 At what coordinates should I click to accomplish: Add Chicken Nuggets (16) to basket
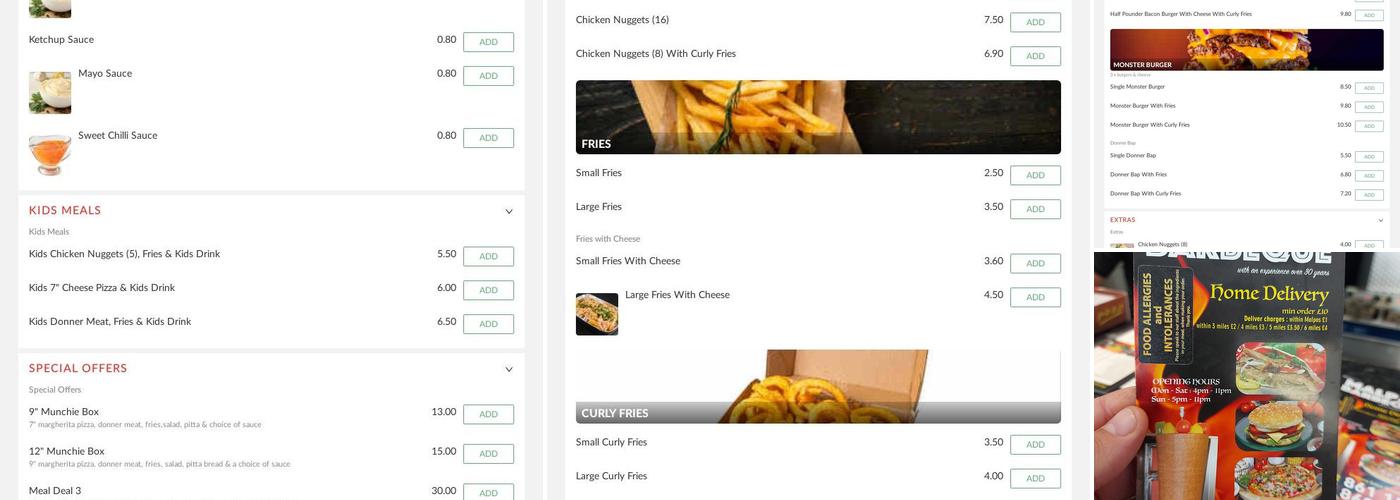pyautogui.click(x=1035, y=22)
